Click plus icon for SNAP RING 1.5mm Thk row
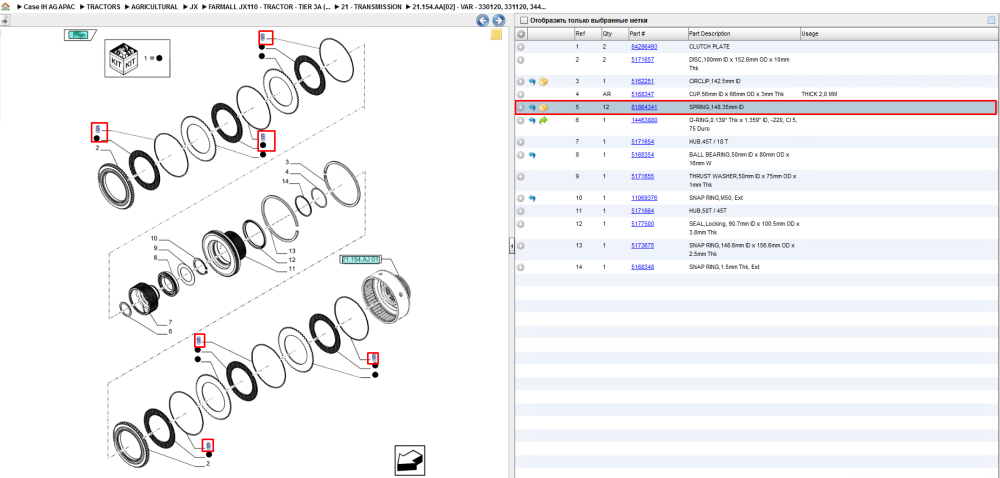This screenshot has width=1000, height=478. (520, 267)
